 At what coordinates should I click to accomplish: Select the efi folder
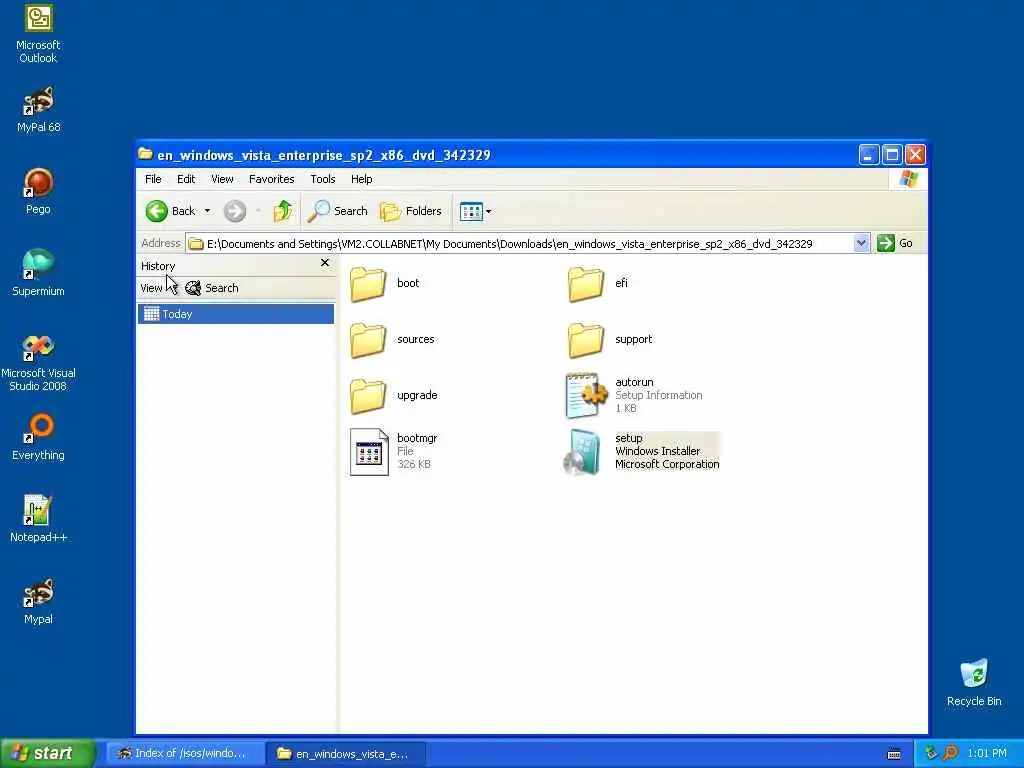tap(598, 283)
